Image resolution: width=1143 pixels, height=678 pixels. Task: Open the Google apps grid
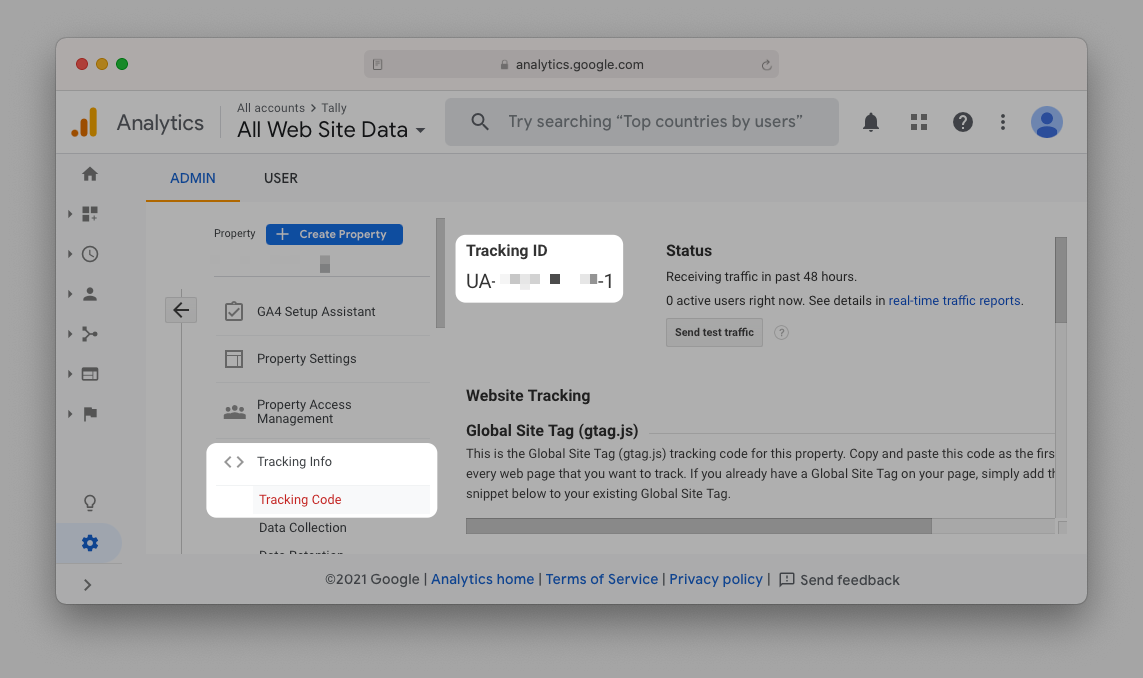tap(918, 122)
